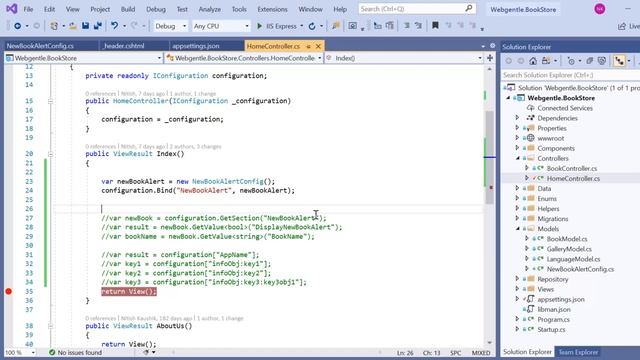Click the MIXED line endings status indicator
The image size is (640, 360).
pos(481,353)
